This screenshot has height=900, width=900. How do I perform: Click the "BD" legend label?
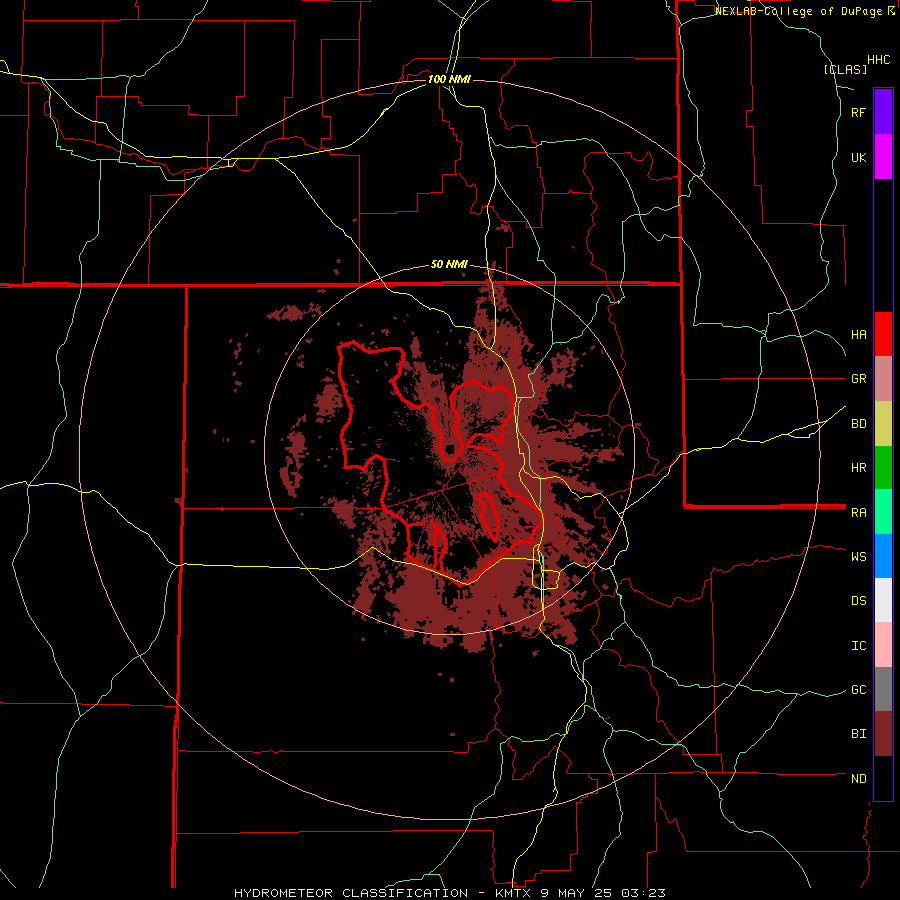coord(858,424)
